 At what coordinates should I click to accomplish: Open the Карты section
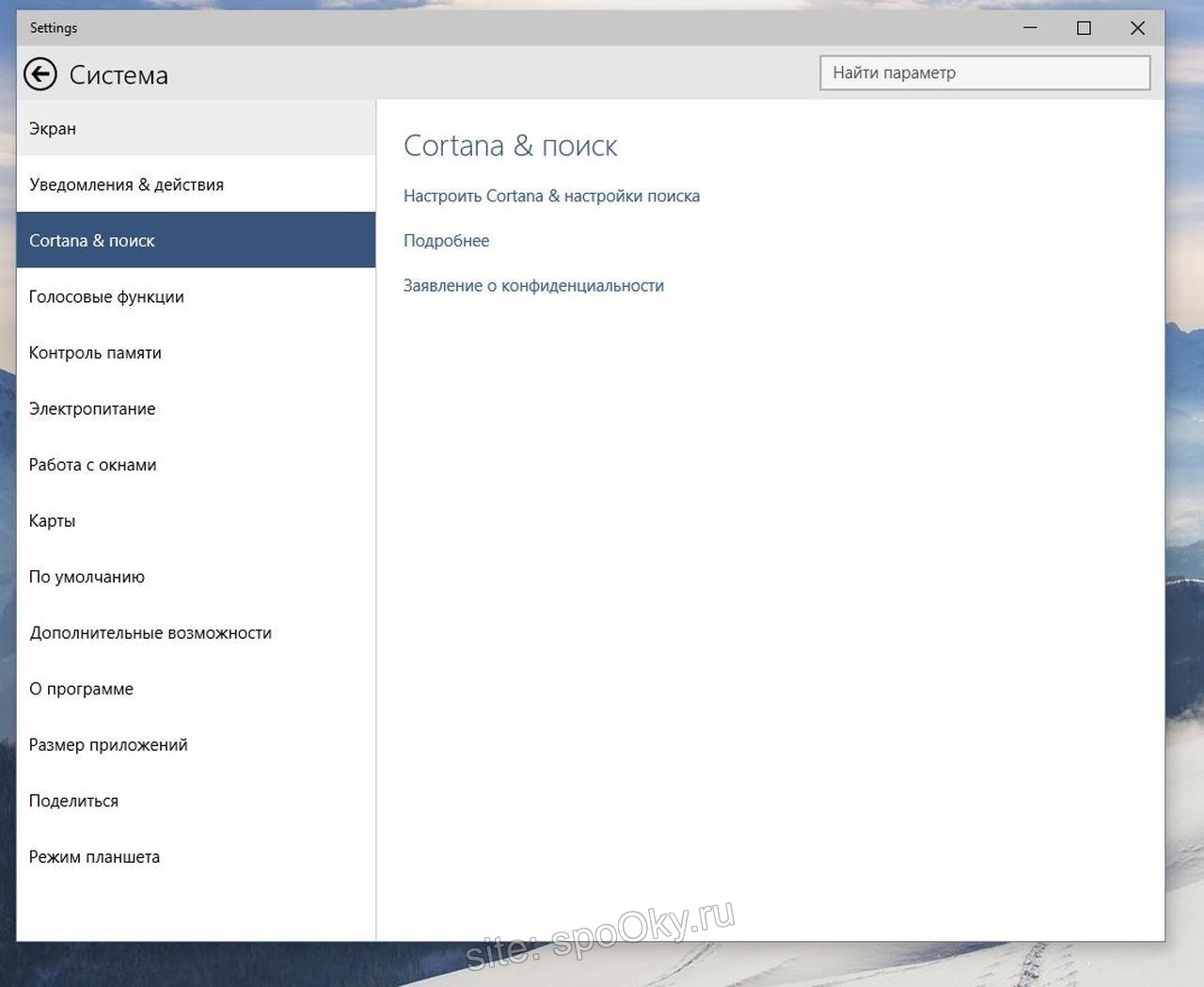(196, 520)
